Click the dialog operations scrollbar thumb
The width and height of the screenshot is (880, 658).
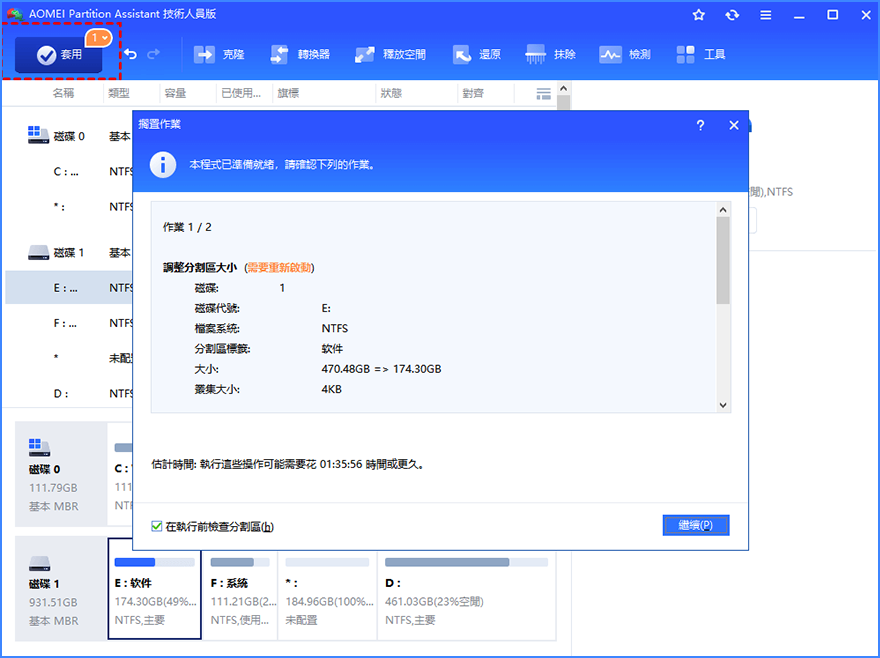point(723,261)
